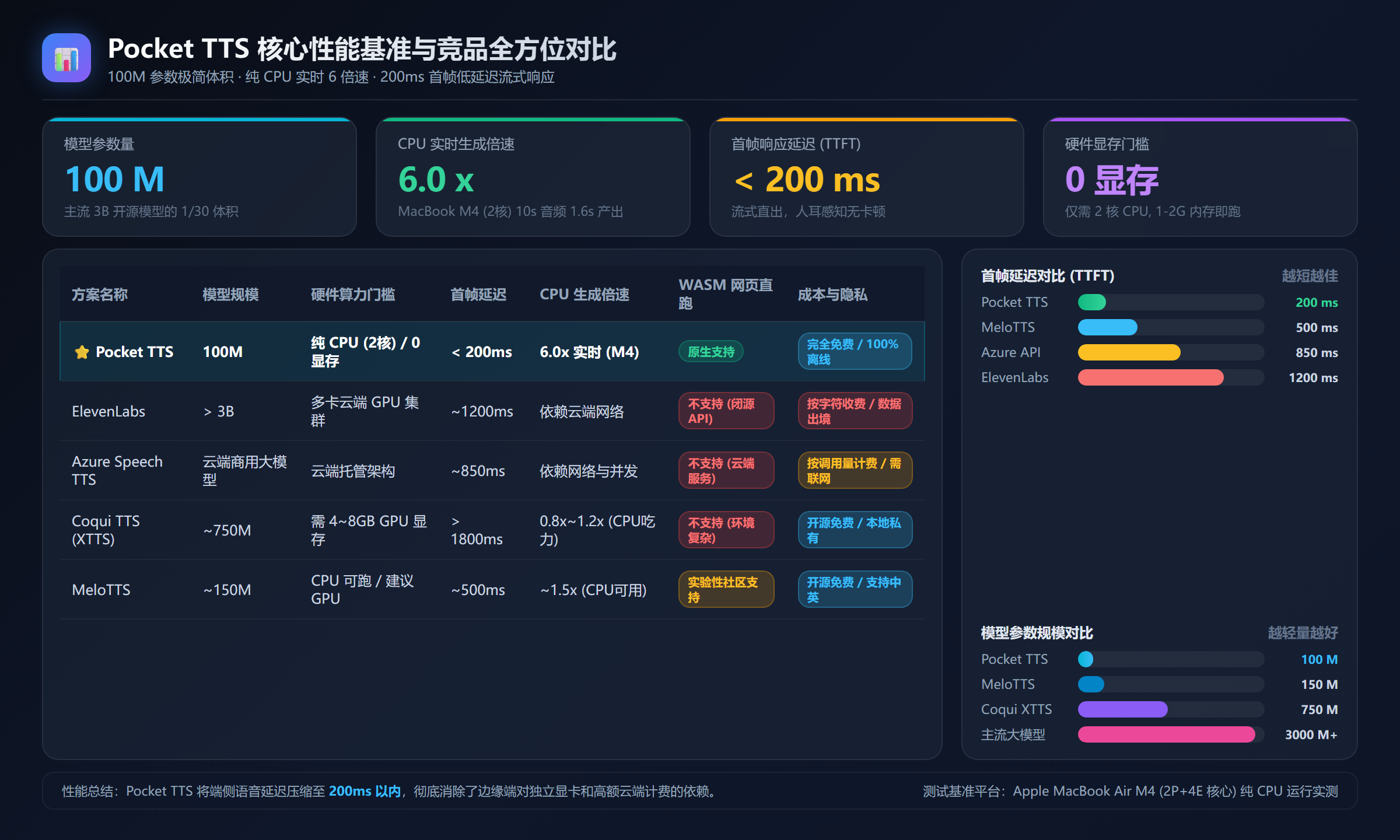Click the > 1800ms latency cell
The width and height of the screenshot is (1400, 840).
(x=477, y=530)
